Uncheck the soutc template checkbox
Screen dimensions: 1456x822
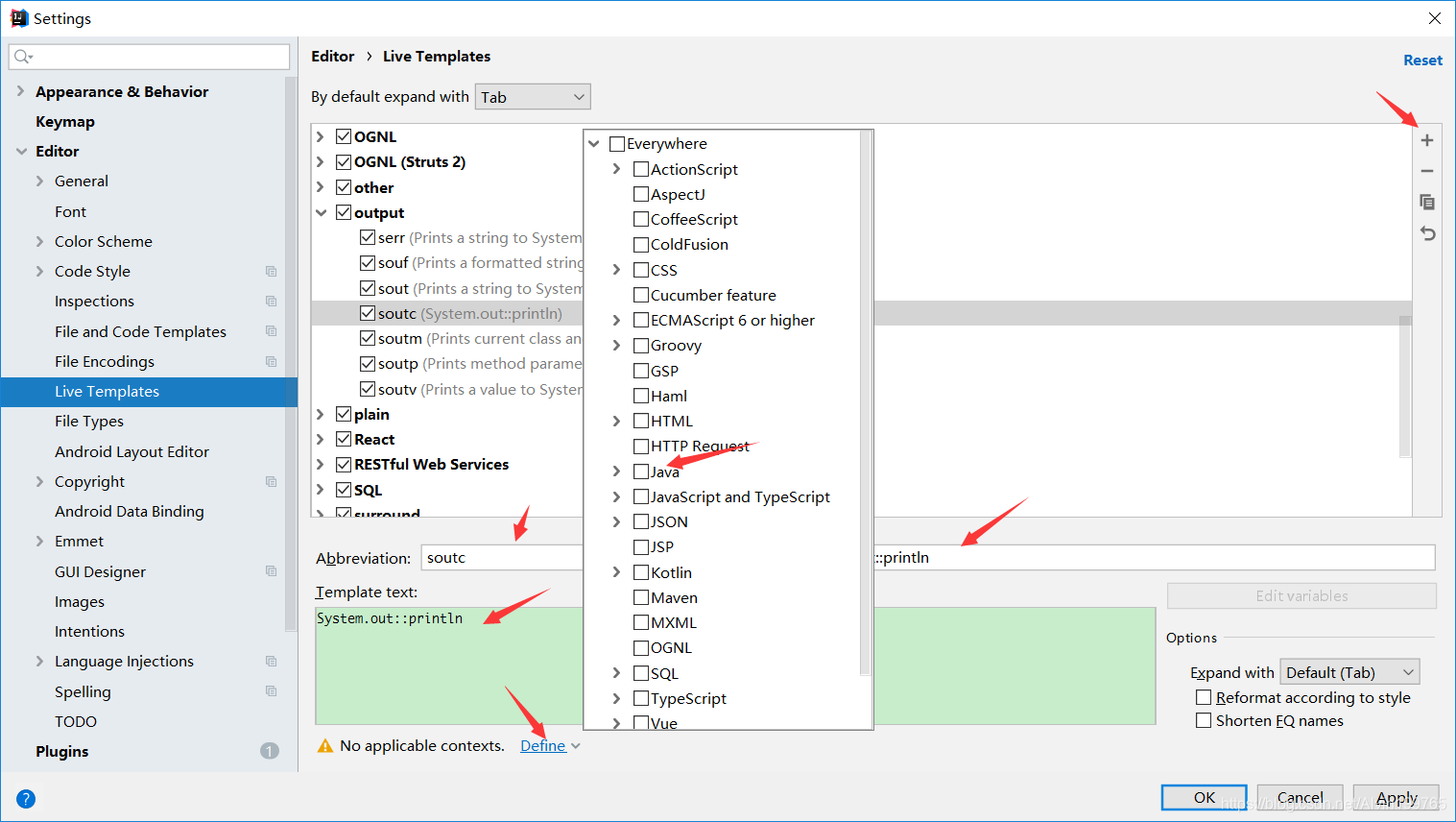[368, 313]
